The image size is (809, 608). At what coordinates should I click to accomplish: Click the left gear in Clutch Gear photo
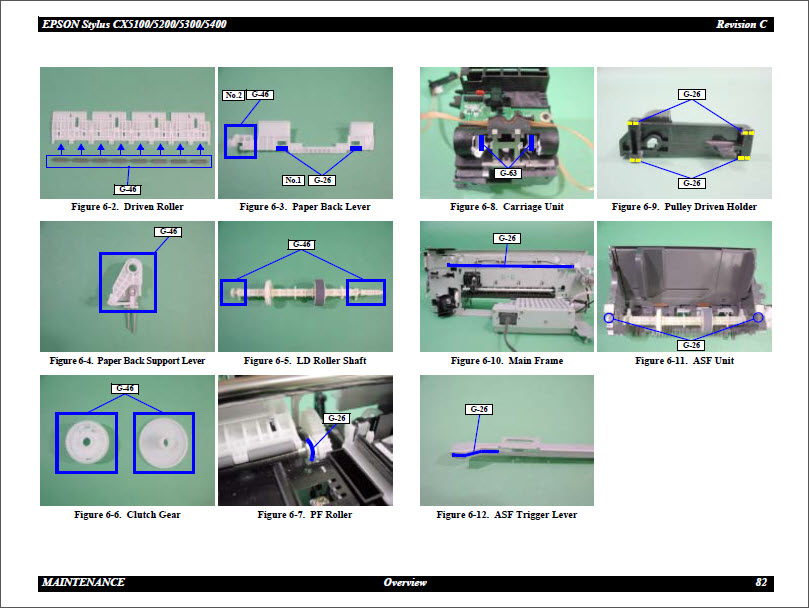[86, 443]
